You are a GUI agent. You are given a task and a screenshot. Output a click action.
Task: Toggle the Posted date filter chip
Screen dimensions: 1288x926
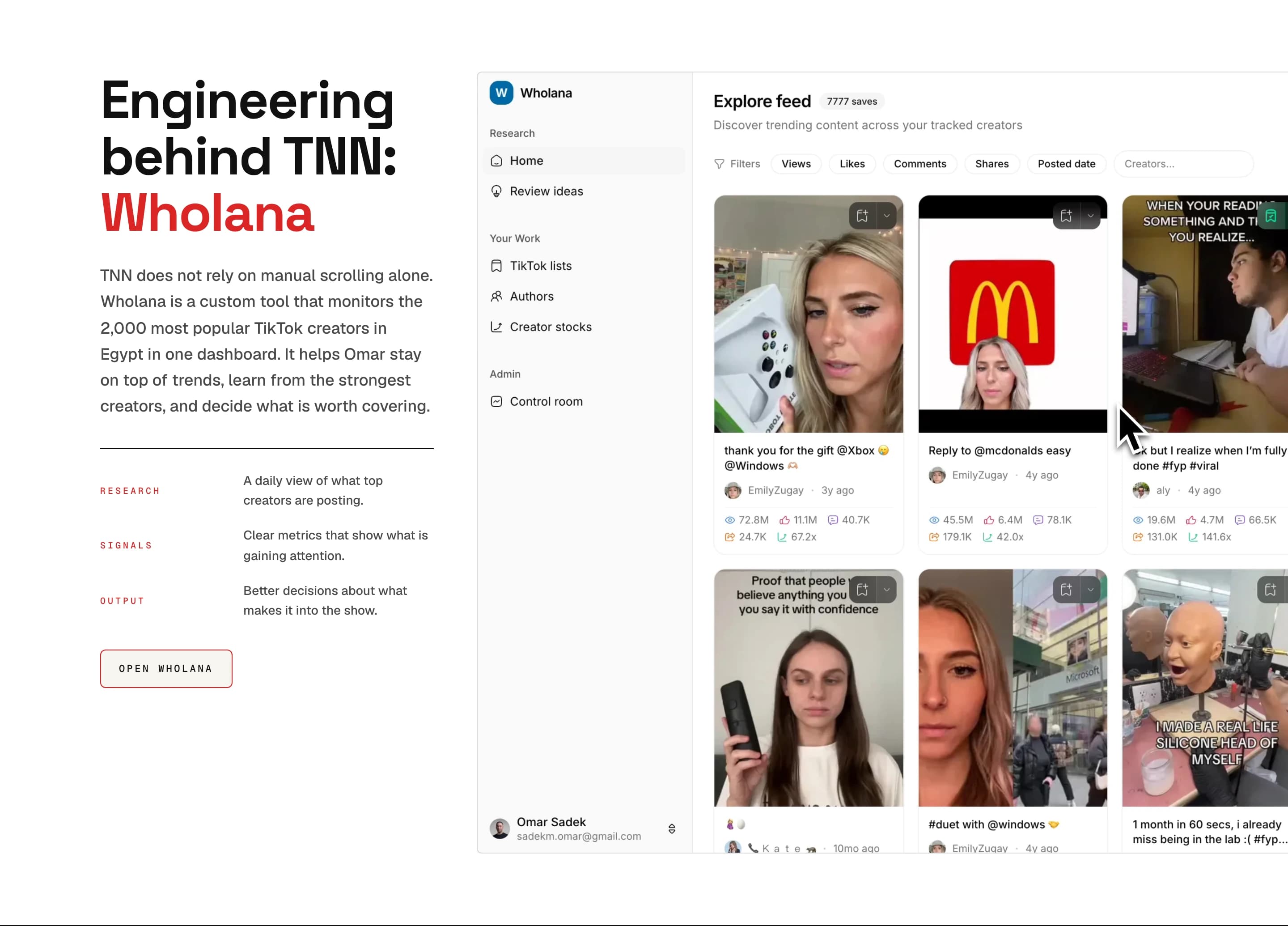(1066, 164)
